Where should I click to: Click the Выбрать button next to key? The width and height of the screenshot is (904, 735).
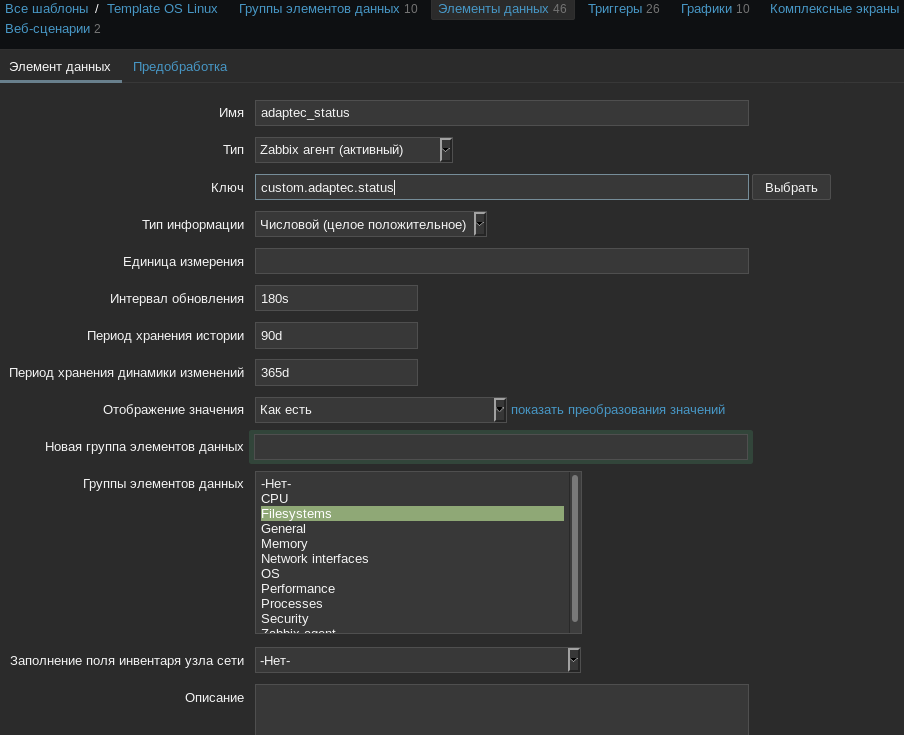pos(790,187)
